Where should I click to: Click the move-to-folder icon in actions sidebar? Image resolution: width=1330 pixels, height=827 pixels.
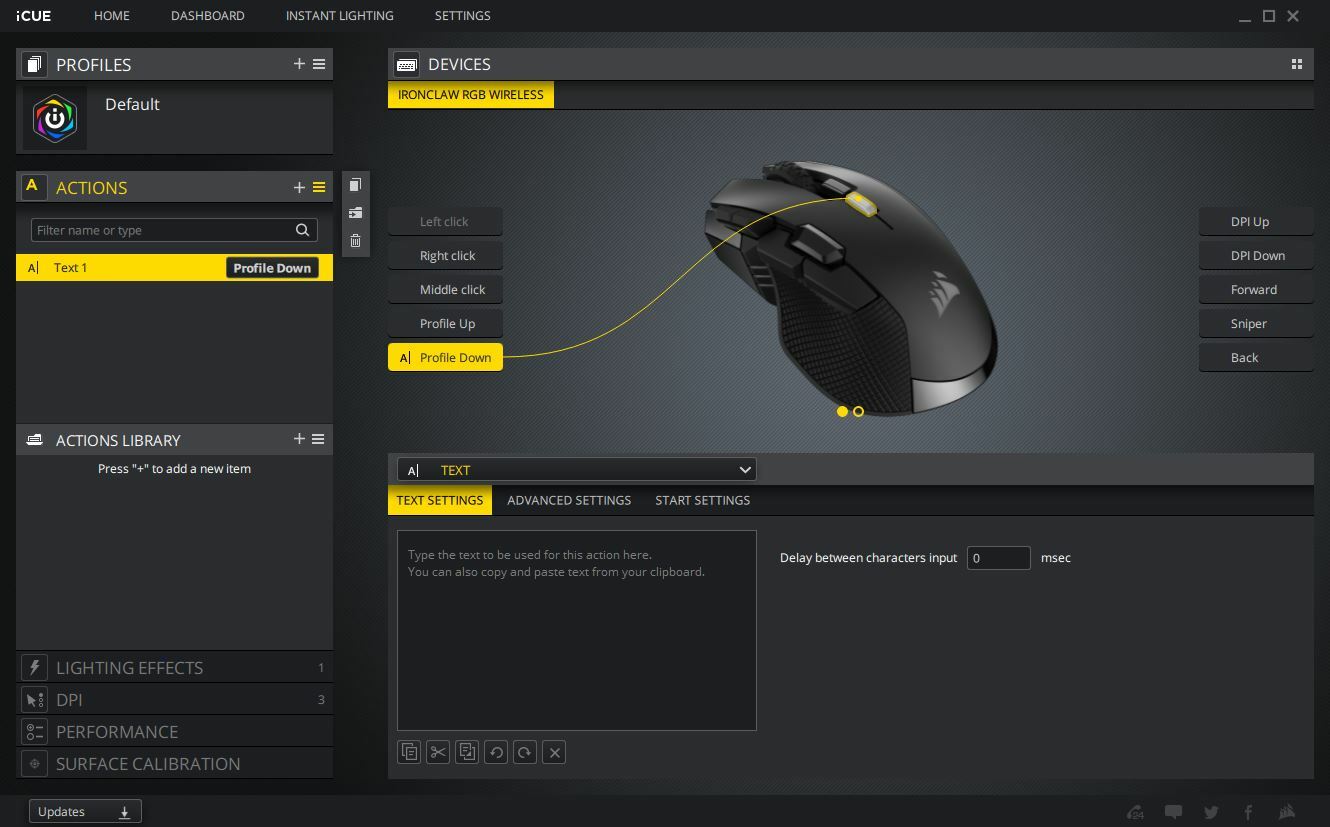coord(355,212)
